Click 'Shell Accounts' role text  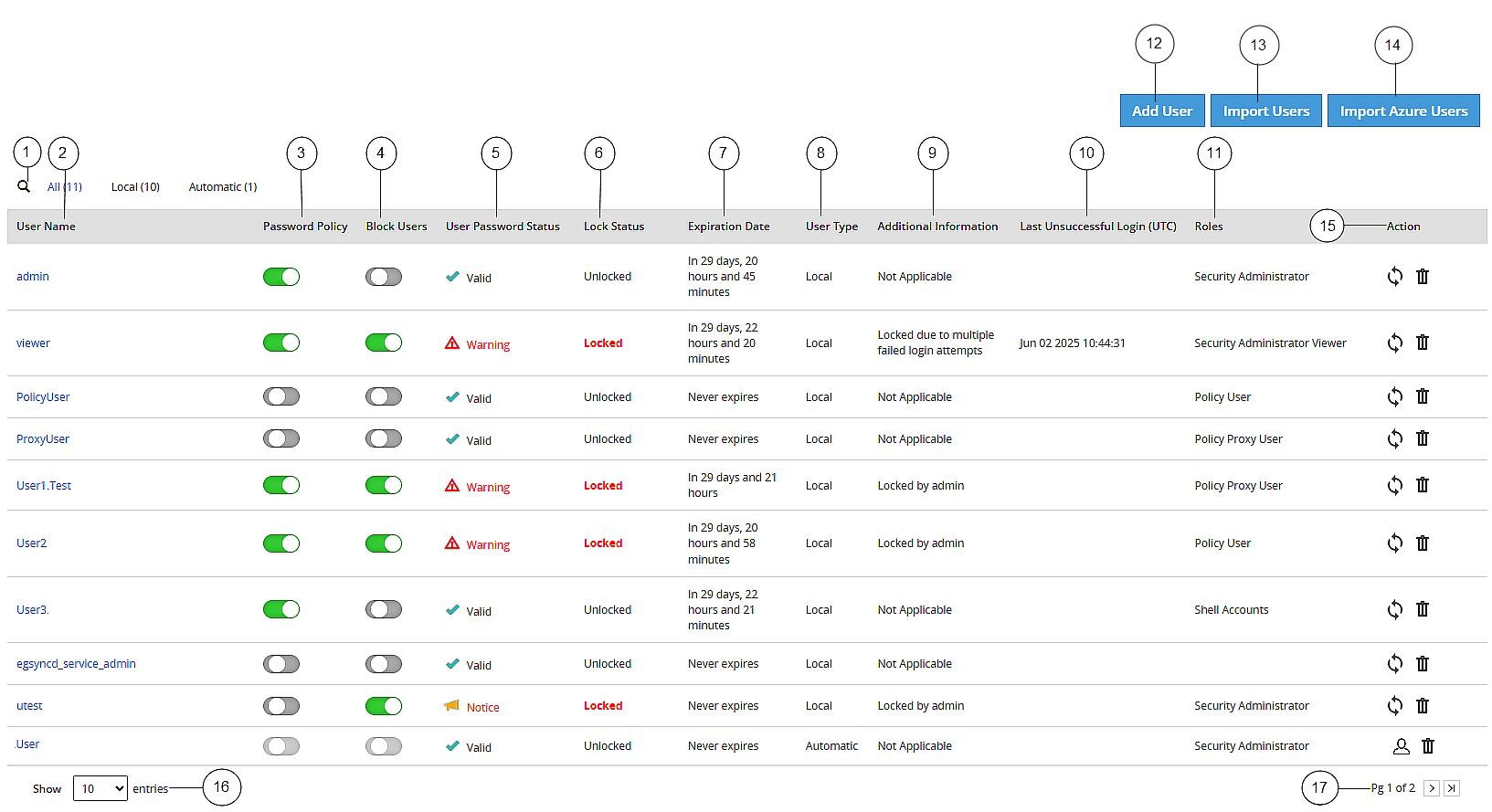[x=1232, y=609]
